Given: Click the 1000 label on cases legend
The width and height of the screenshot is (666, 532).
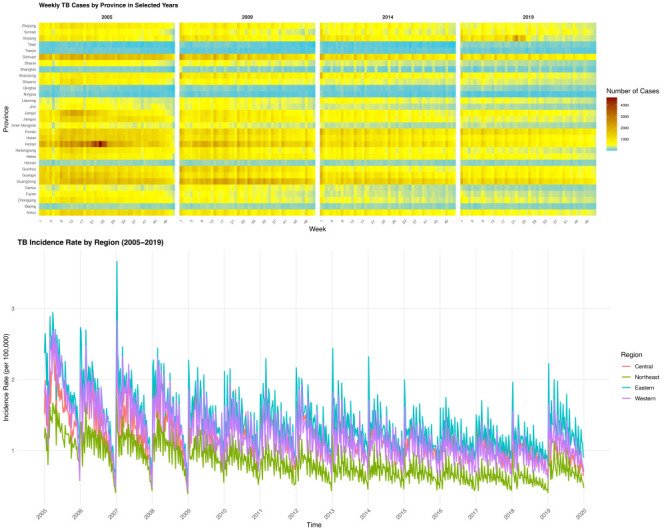Looking at the screenshot, I should pos(625,139).
